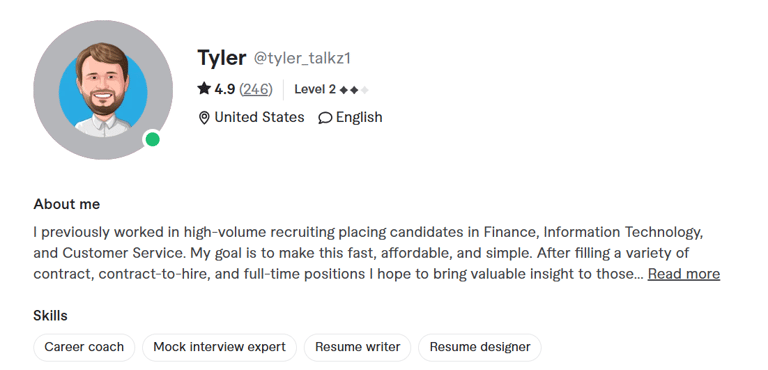Click the English language label

359,118
